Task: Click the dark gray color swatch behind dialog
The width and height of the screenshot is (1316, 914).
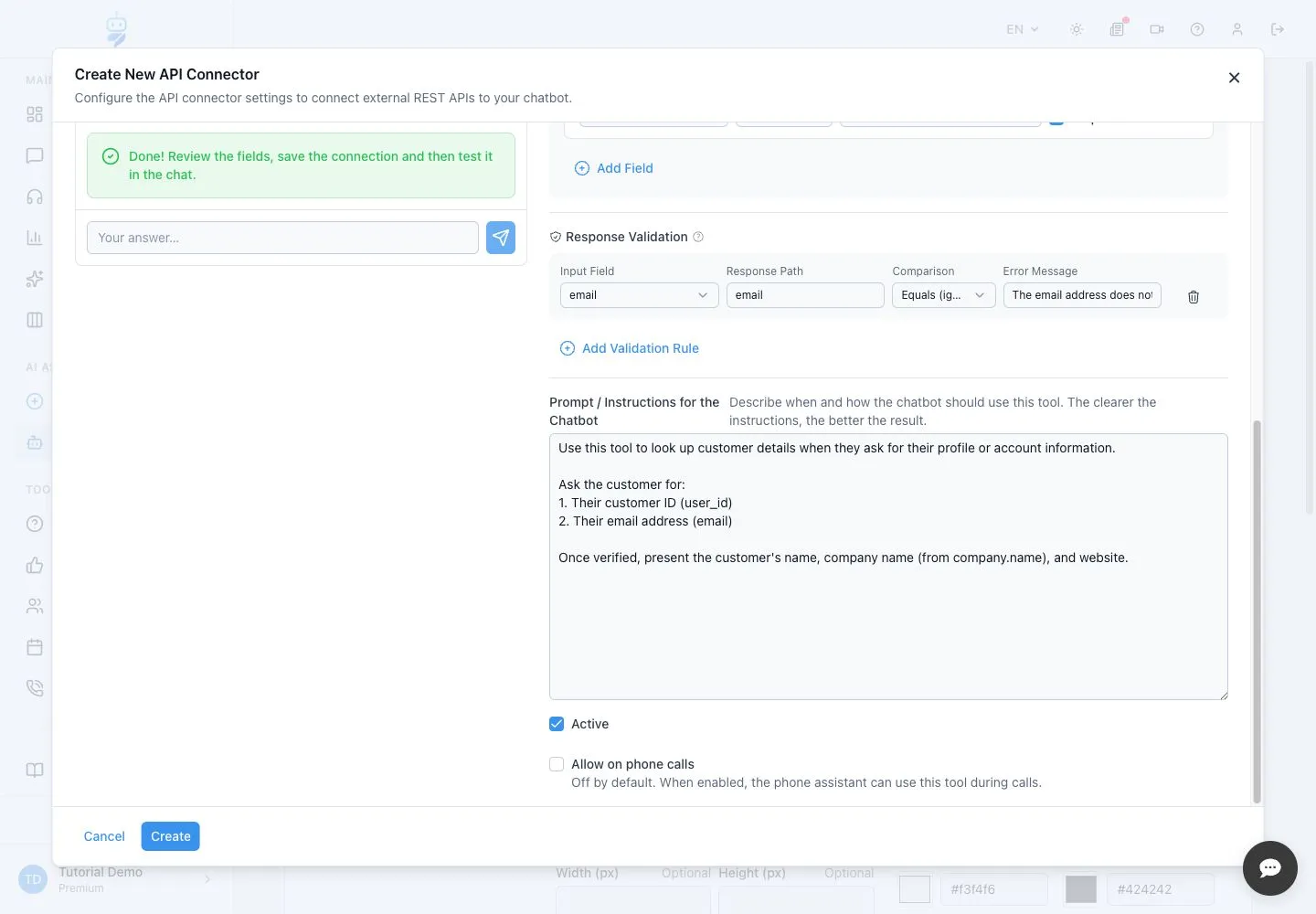Action: tap(1081, 889)
